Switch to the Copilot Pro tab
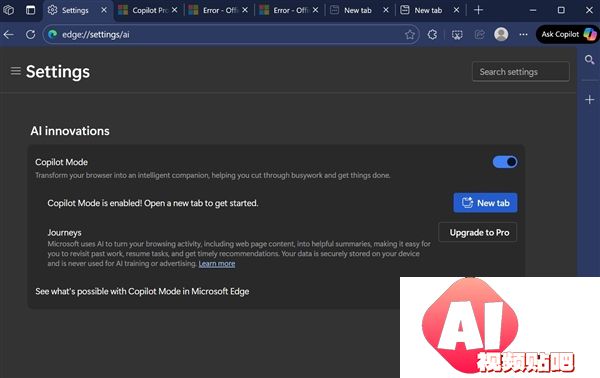Image resolution: width=600 pixels, height=378 pixels. (149, 10)
